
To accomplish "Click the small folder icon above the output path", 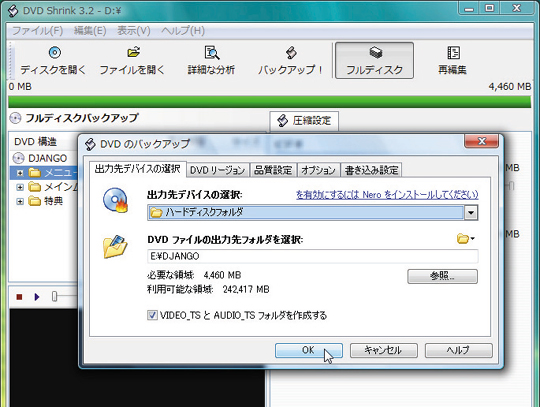I will (x=465, y=238).
